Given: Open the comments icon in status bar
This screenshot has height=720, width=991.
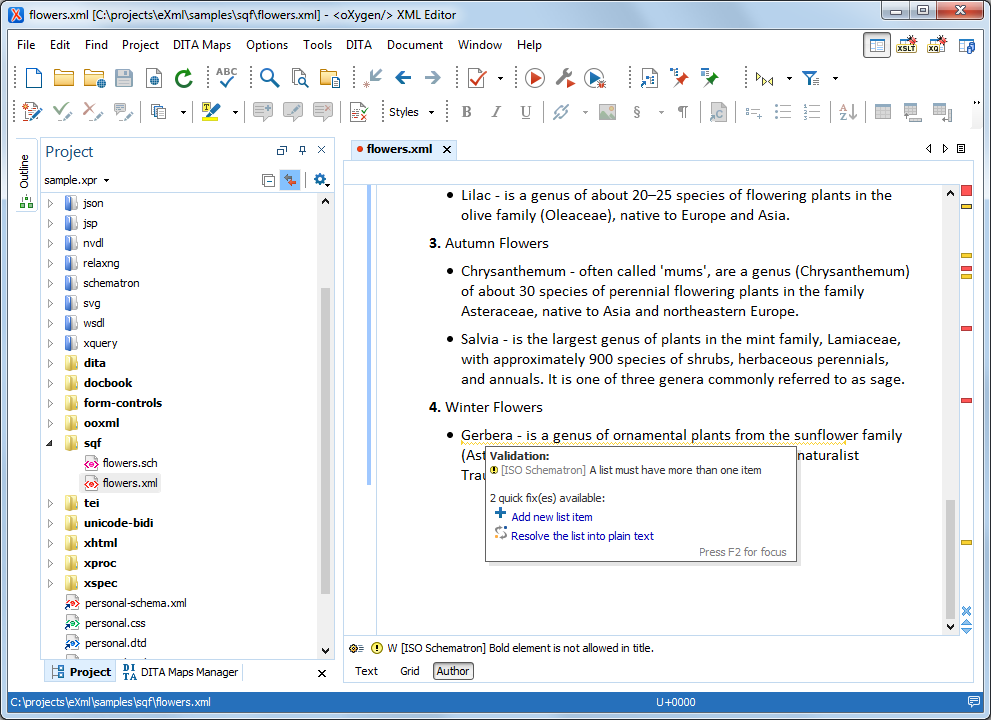Looking at the screenshot, I should pyautogui.click(x=974, y=702).
